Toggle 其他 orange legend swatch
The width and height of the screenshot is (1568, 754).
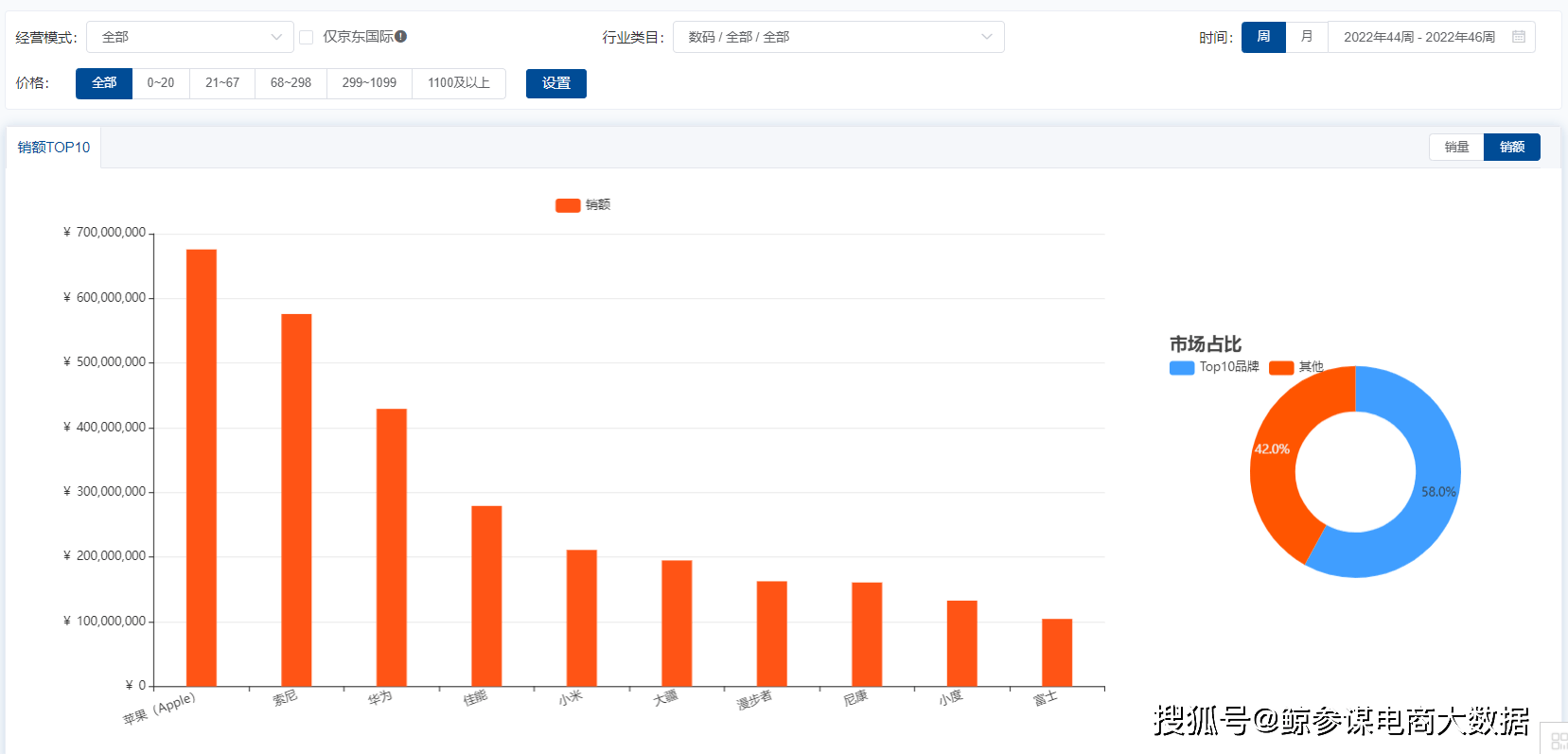[x=1281, y=368]
